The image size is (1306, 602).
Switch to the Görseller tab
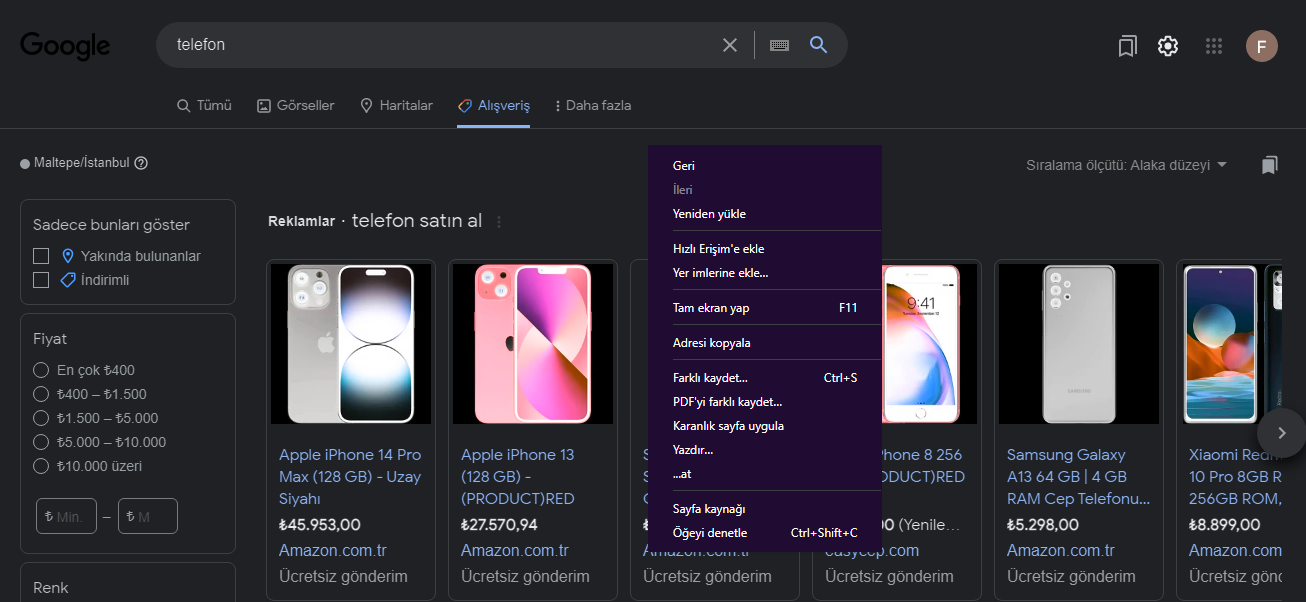coord(295,105)
